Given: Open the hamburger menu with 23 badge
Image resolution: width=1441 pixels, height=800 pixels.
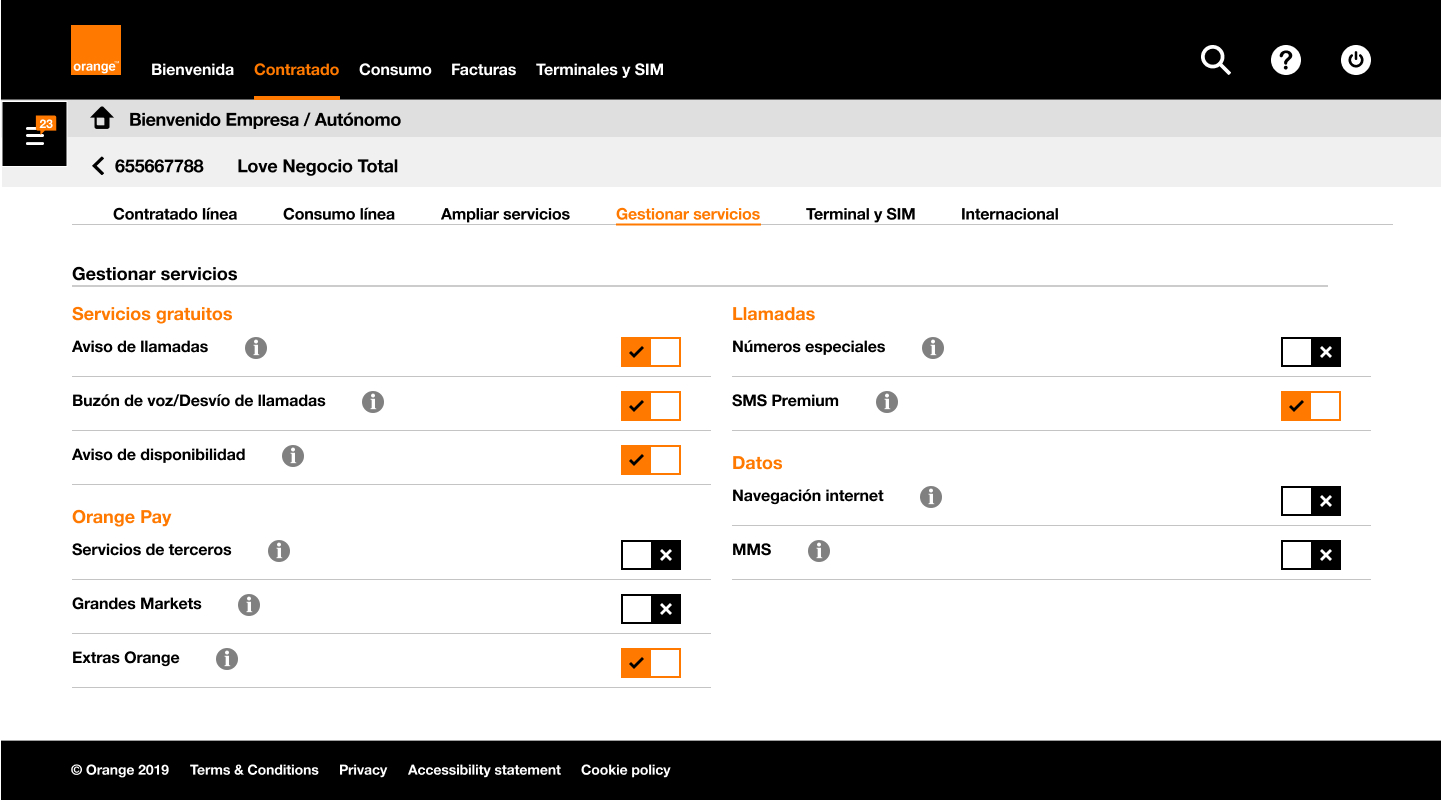Looking at the screenshot, I should tap(35, 134).
